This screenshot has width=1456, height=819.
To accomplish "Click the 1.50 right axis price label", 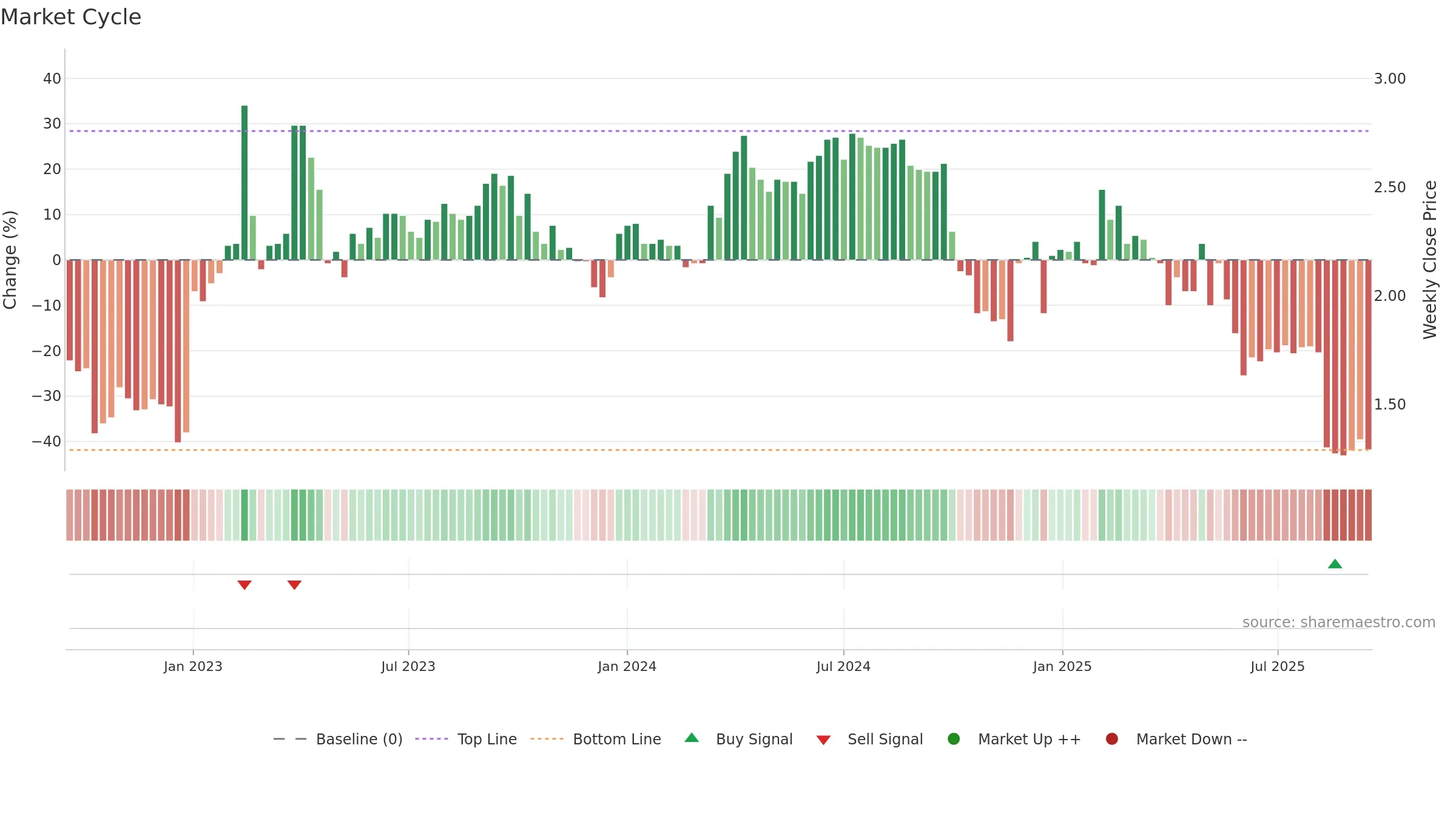I will (1390, 405).
